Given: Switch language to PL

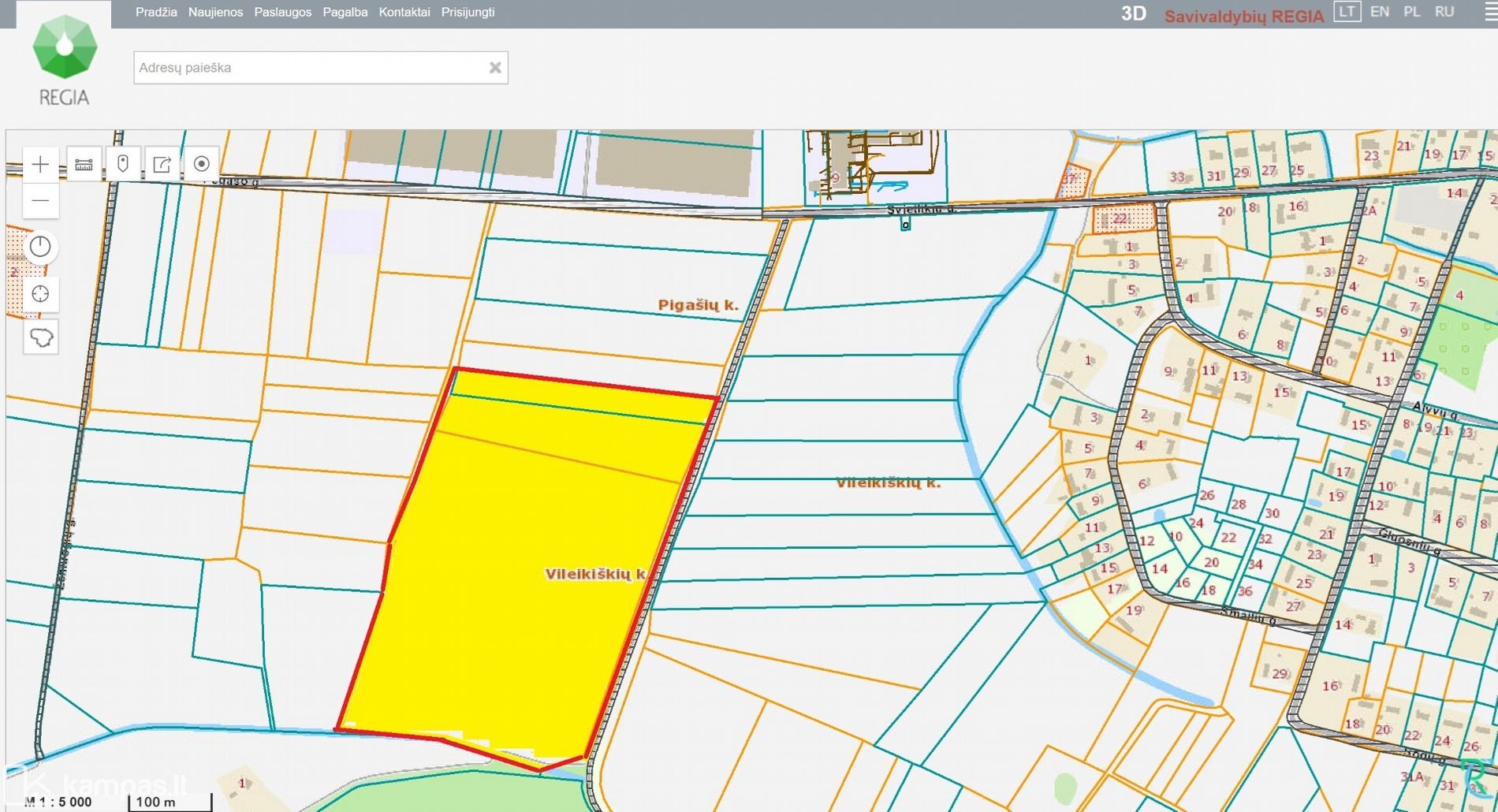Looking at the screenshot, I should pyautogui.click(x=1412, y=12).
